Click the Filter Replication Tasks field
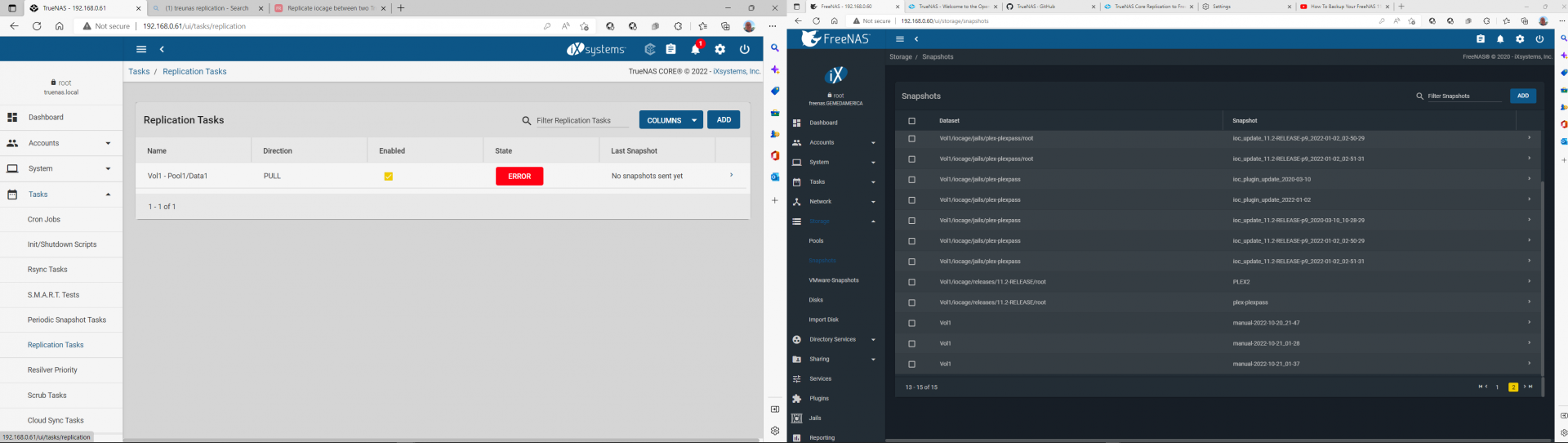 [582, 120]
